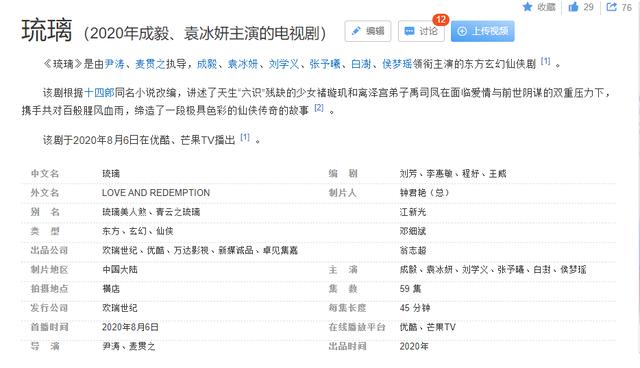
Task: Open actress link 张予曦 in intro
Action: (325, 64)
